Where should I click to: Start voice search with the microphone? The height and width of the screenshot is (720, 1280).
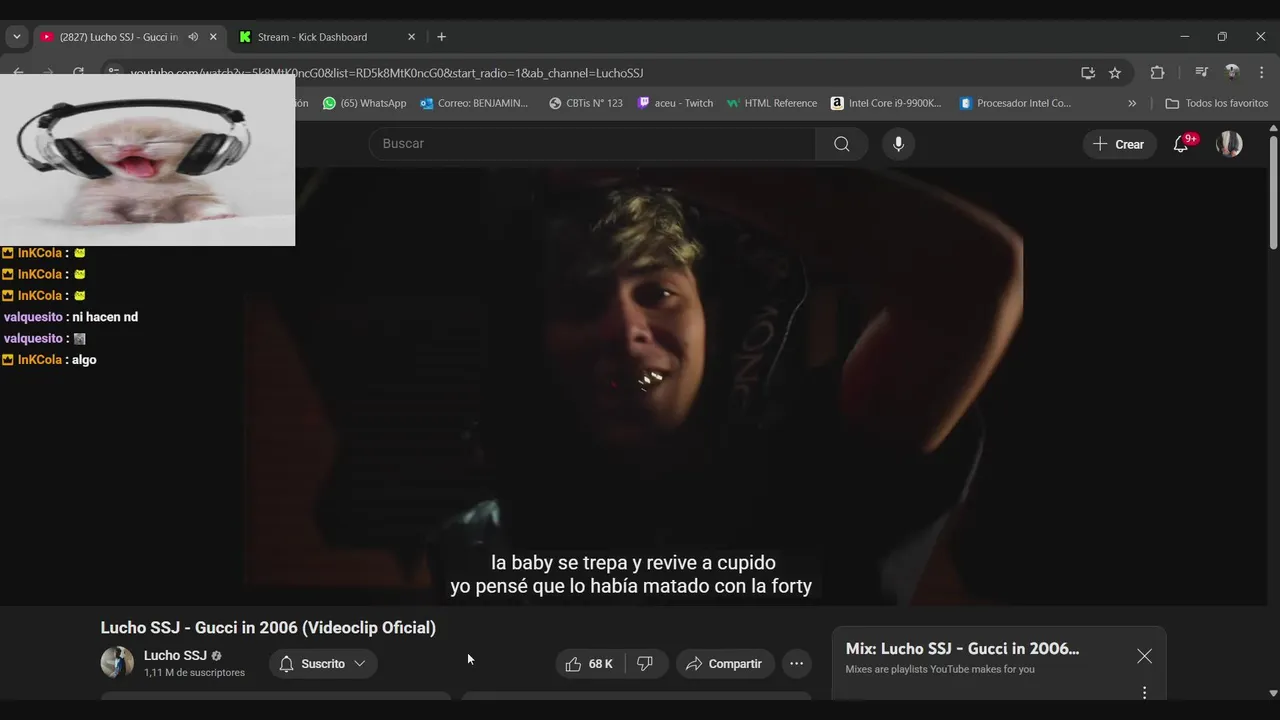(898, 144)
